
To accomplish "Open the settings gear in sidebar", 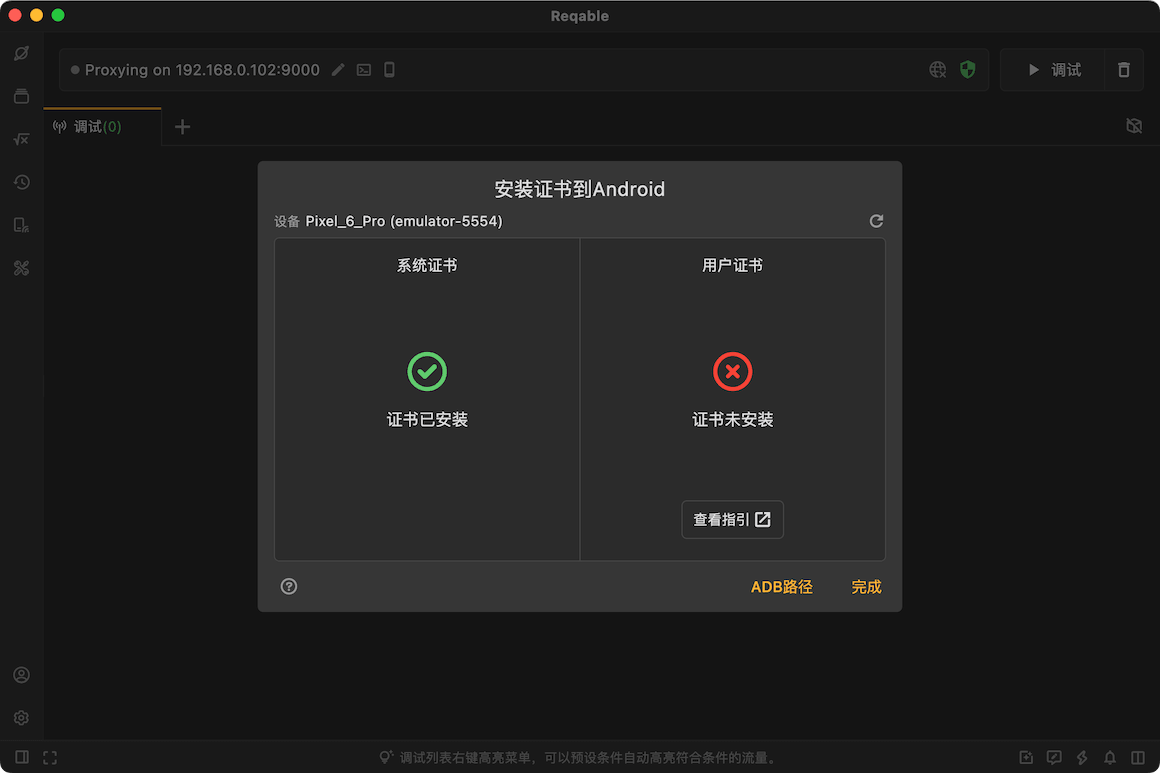I will 21,718.
